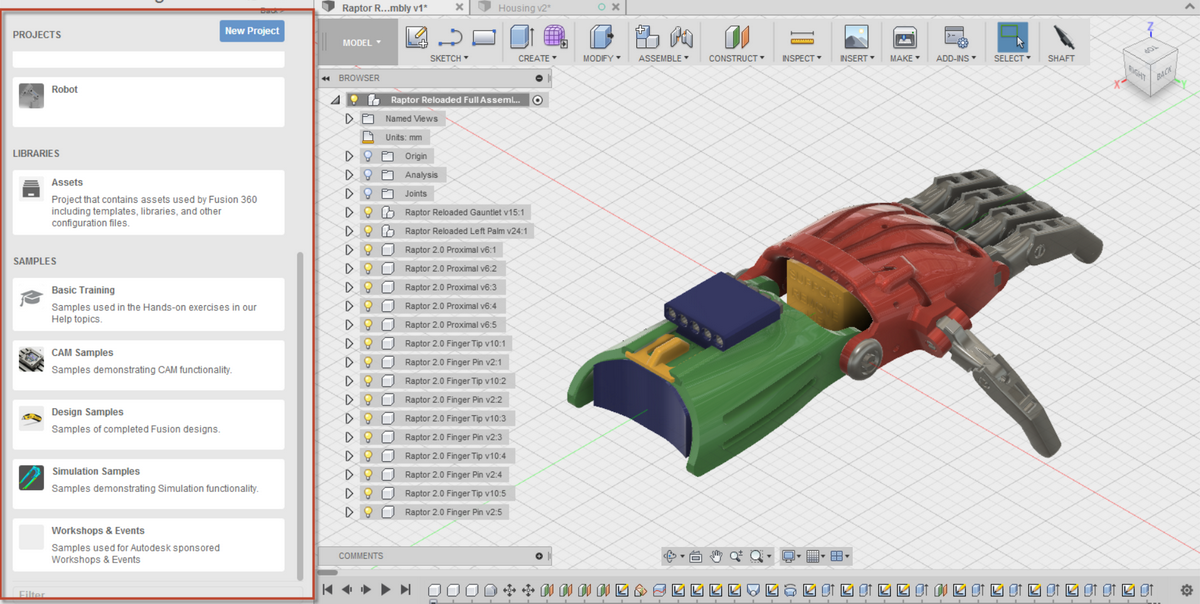Viewport: 1200px width, 604px height.
Task: Click the Grid and Snaps icon
Action: click(x=815, y=556)
